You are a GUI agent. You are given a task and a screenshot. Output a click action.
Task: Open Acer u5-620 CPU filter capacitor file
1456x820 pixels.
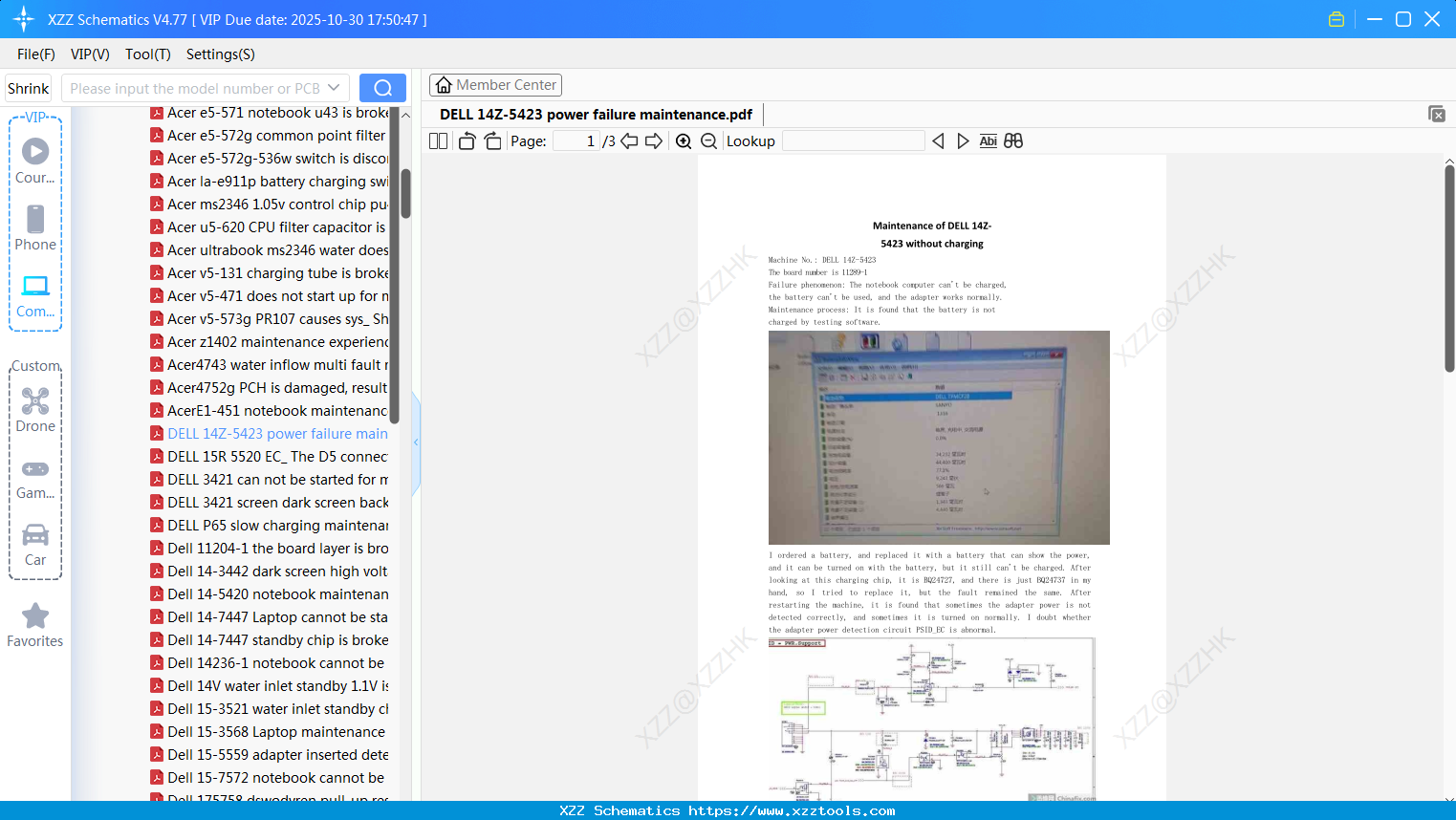click(x=270, y=227)
